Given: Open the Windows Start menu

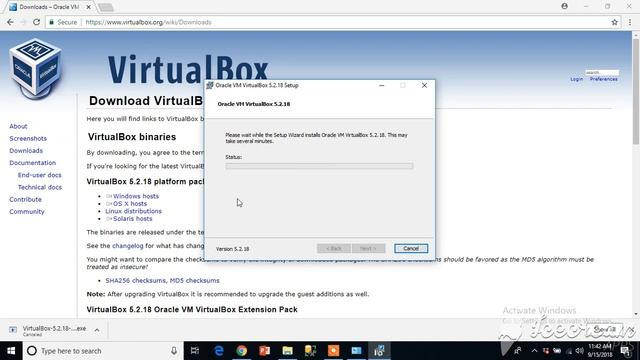Looking at the screenshot, I should click(x=11, y=351).
